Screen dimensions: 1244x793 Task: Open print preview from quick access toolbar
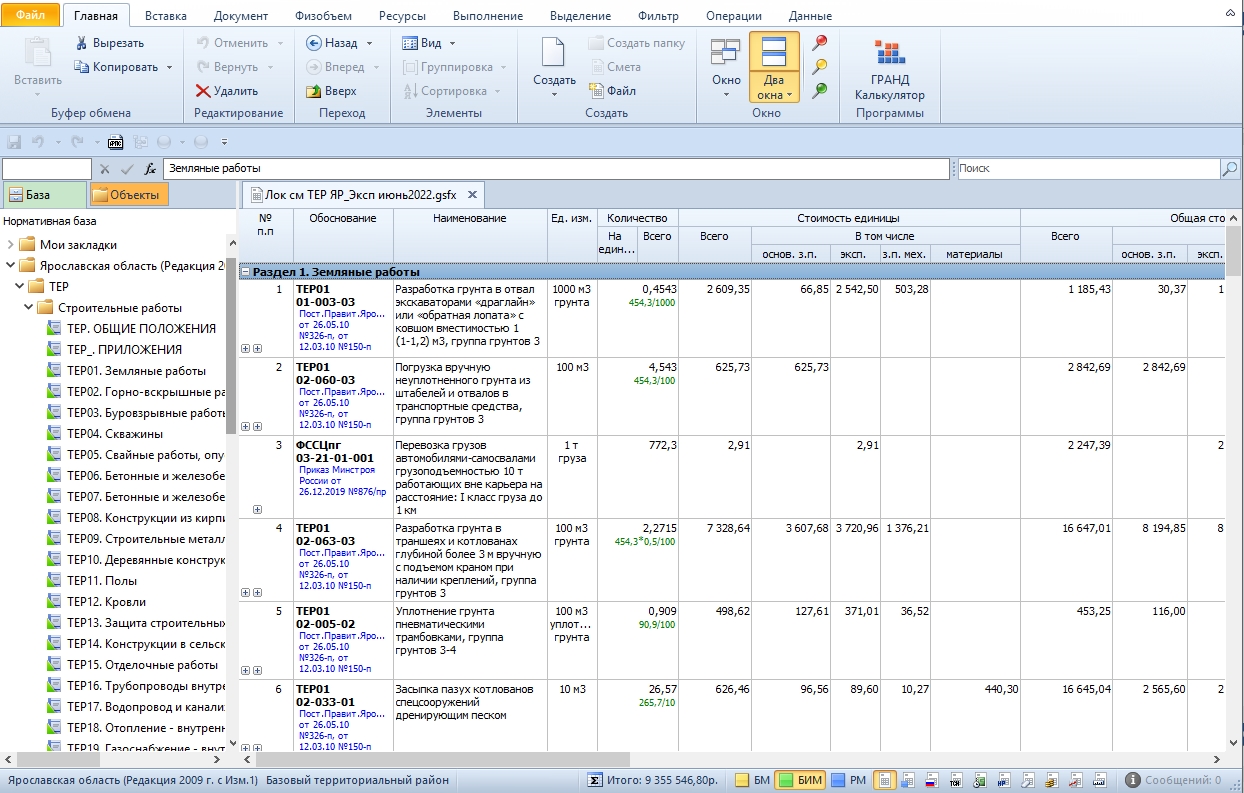coord(115,142)
